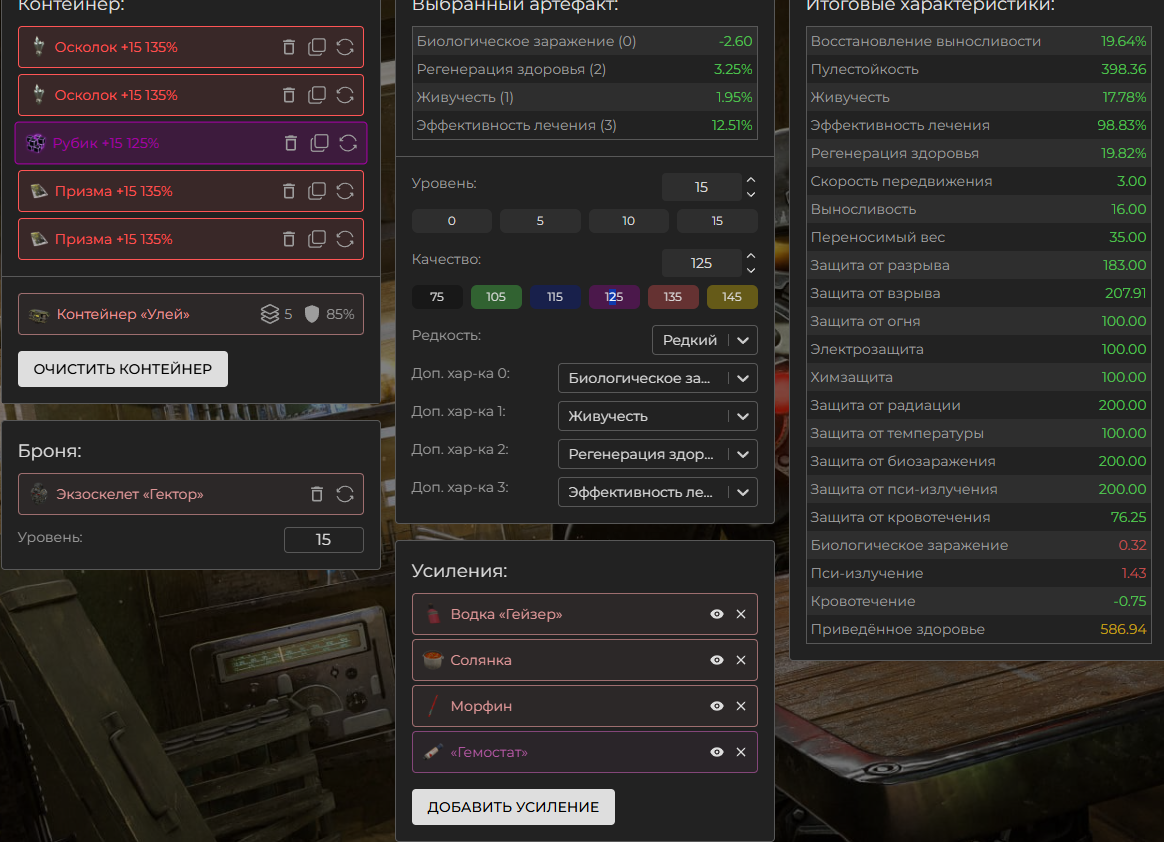
Task: Expand Доп. хар-ка 1 dropdown with Живучесть
Action: click(657, 416)
